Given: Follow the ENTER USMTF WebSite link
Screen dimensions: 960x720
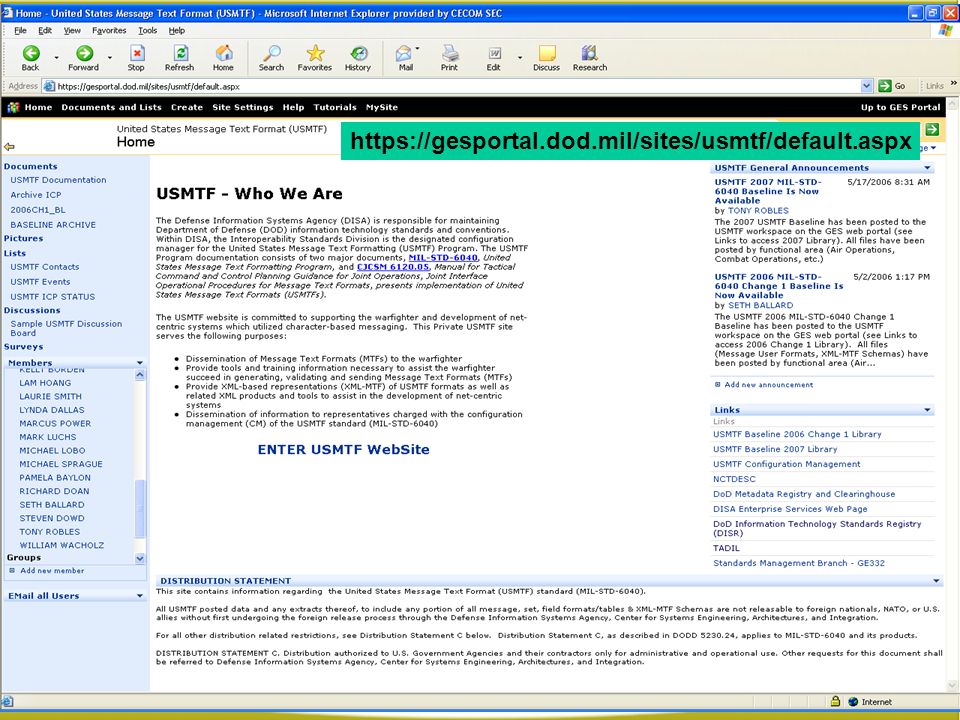Looking at the screenshot, I should tap(343, 449).
